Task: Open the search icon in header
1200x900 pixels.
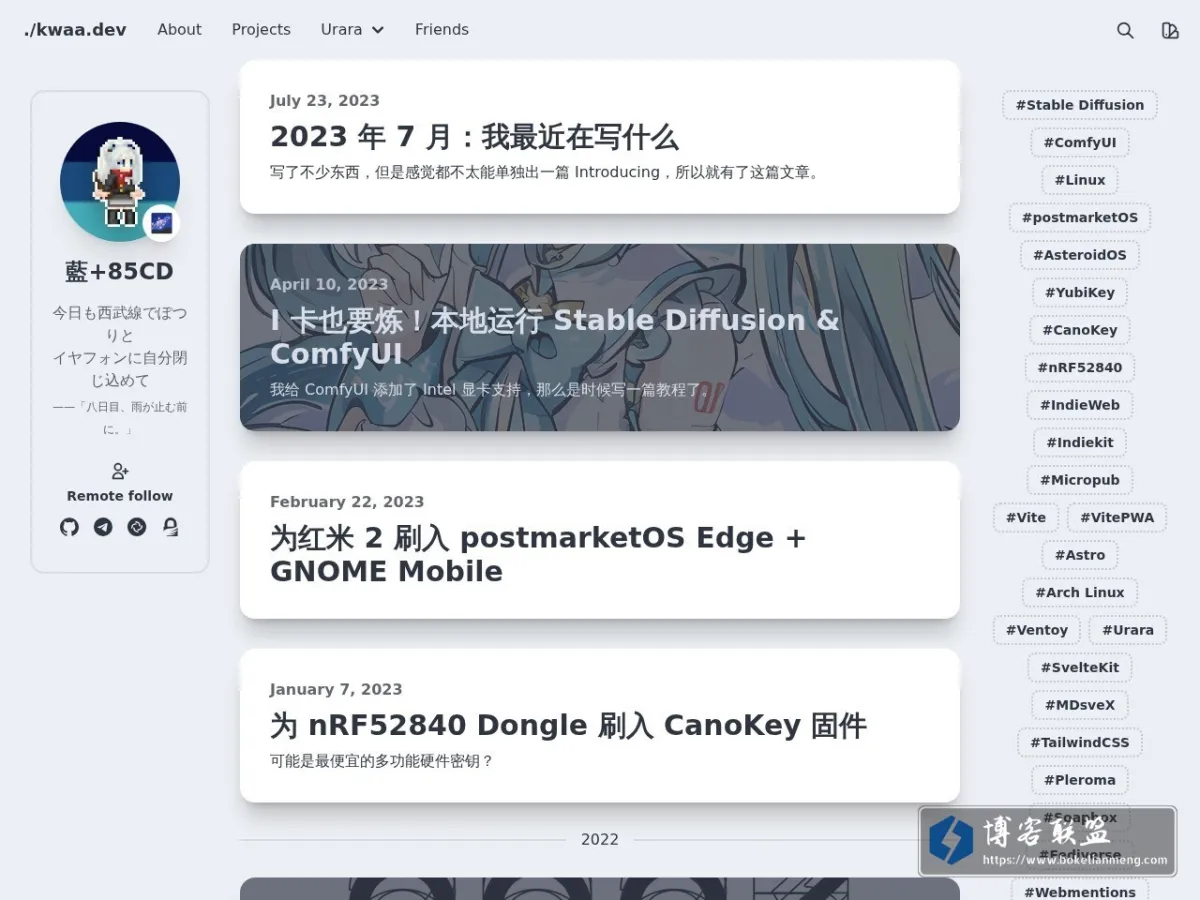Action: [x=1125, y=30]
